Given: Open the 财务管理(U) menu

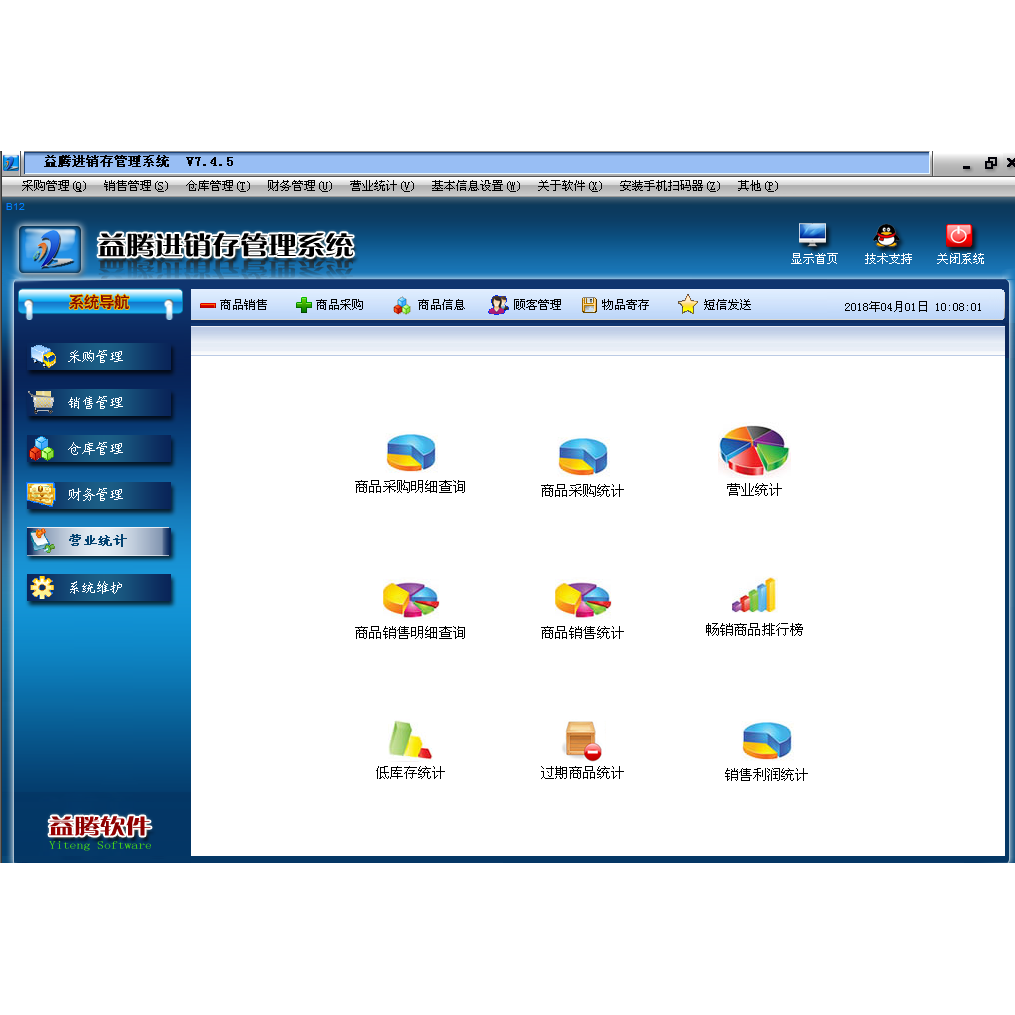Looking at the screenshot, I should click(x=300, y=186).
